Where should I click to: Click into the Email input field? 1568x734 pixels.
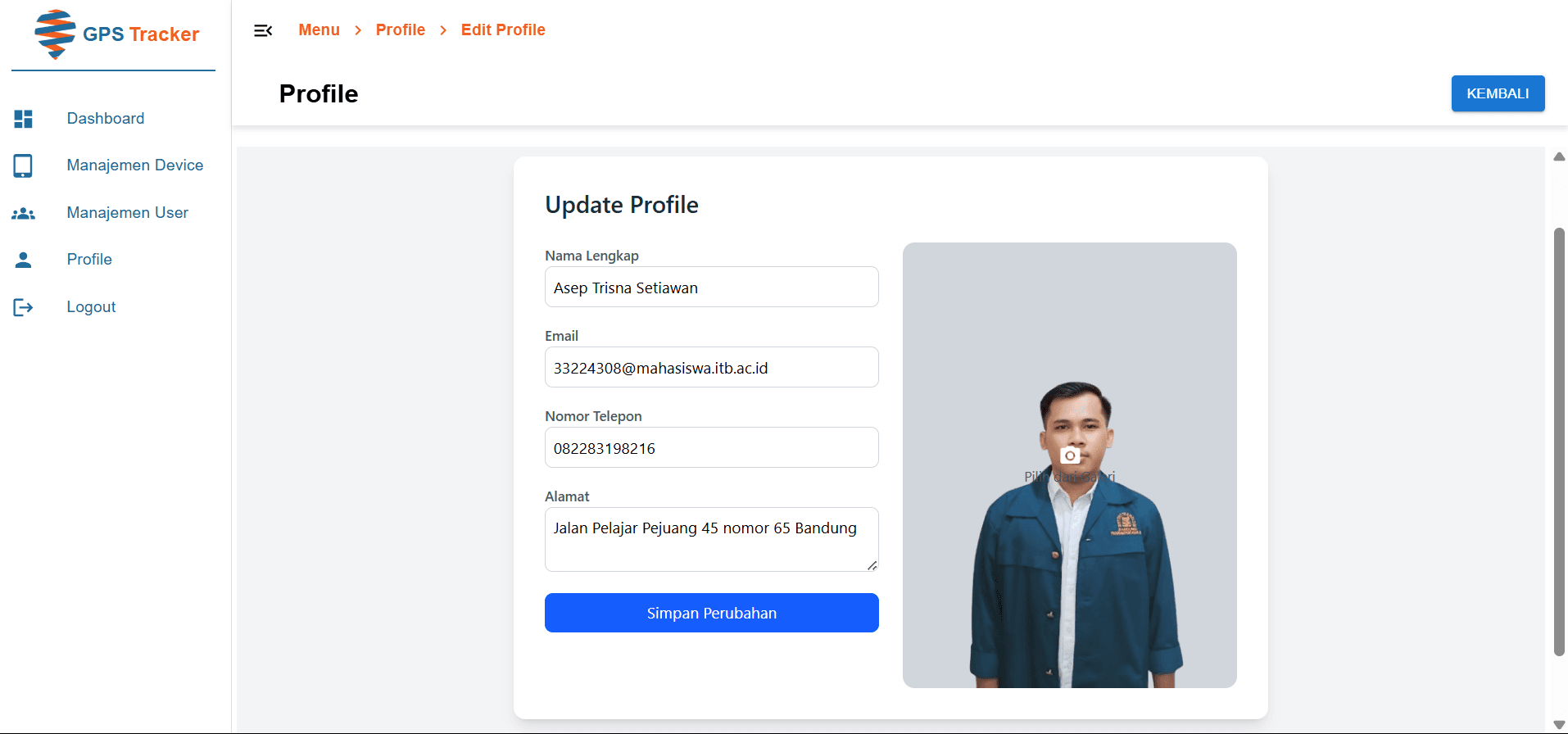pyautogui.click(x=711, y=368)
